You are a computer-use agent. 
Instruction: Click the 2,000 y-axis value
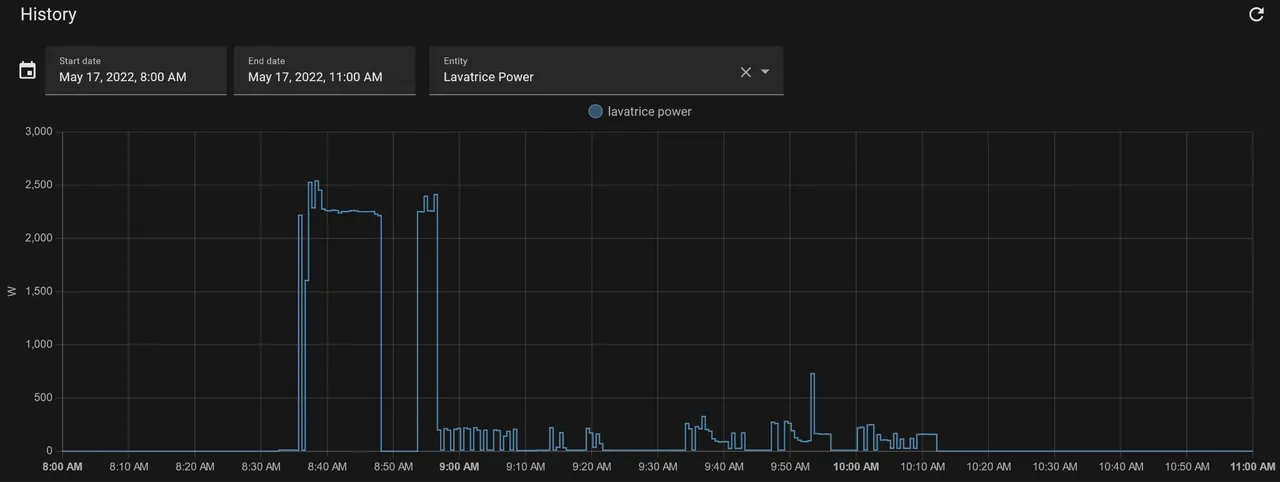(38, 238)
